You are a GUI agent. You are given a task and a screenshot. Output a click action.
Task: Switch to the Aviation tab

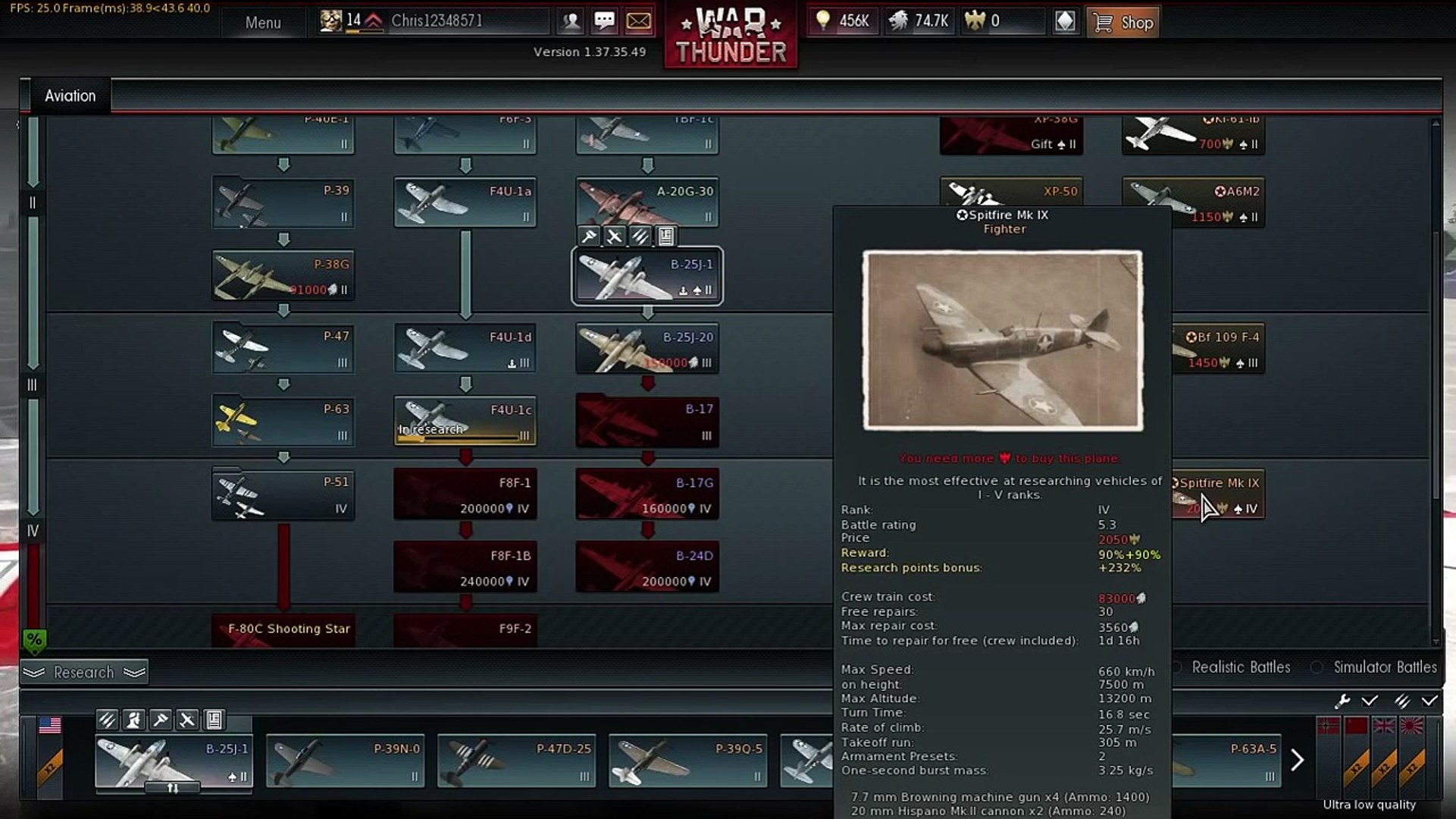pyautogui.click(x=70, y=96)
